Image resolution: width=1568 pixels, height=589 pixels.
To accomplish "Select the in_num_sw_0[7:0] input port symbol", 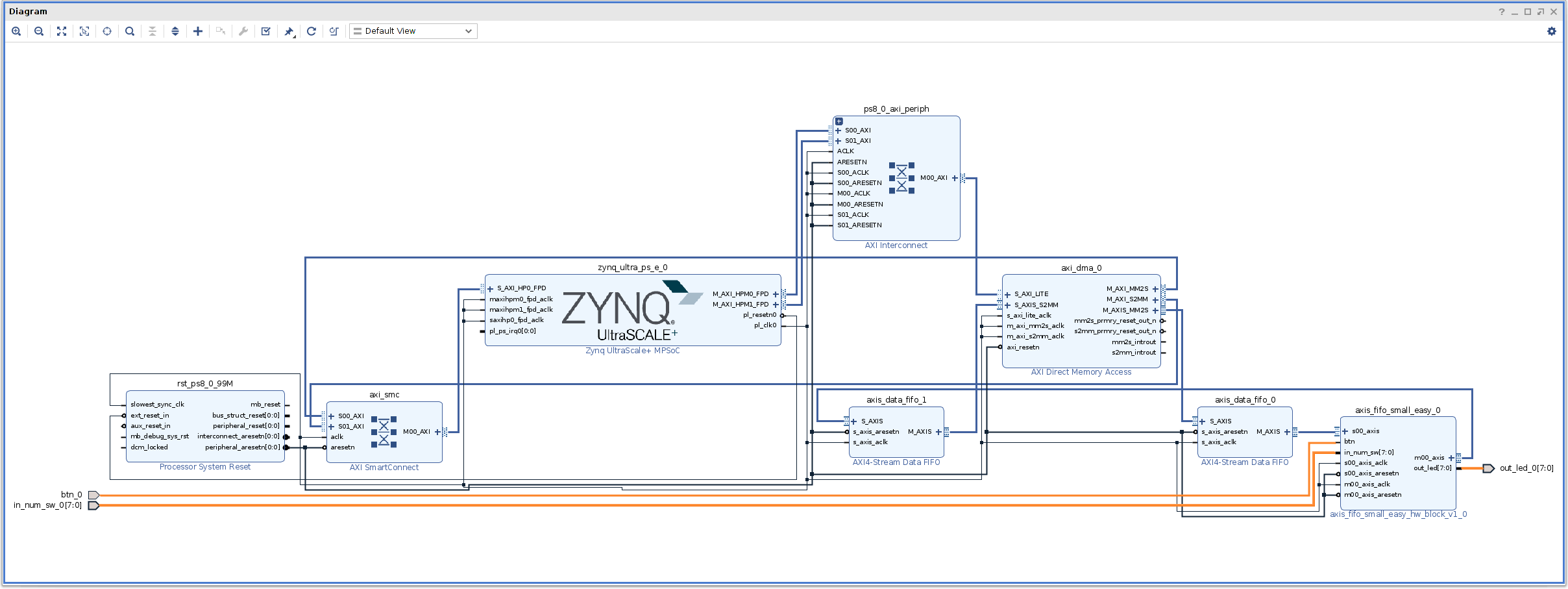I will pyautogui.click(x=93, y=505).
